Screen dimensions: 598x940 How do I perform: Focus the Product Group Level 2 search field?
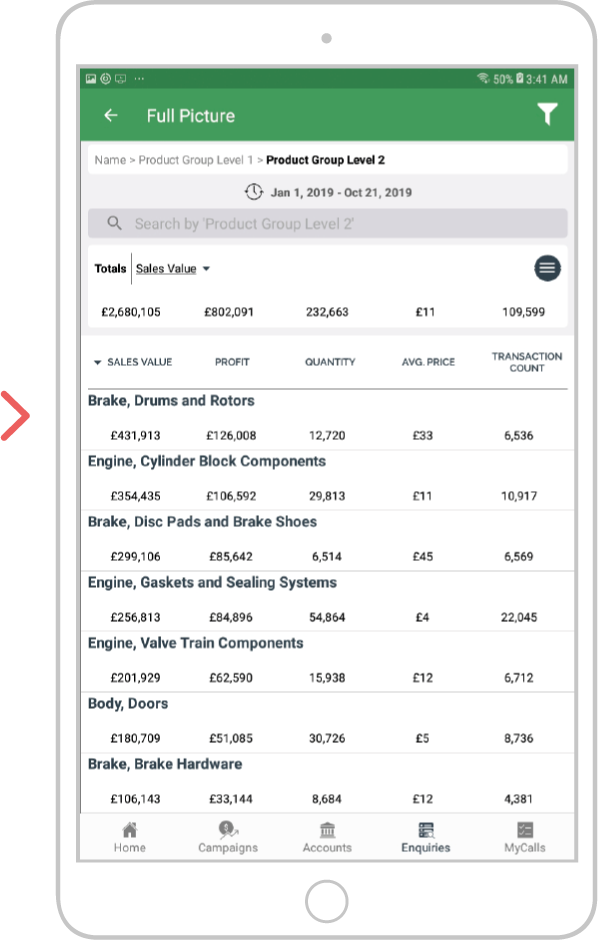click(x=328, y=224)
